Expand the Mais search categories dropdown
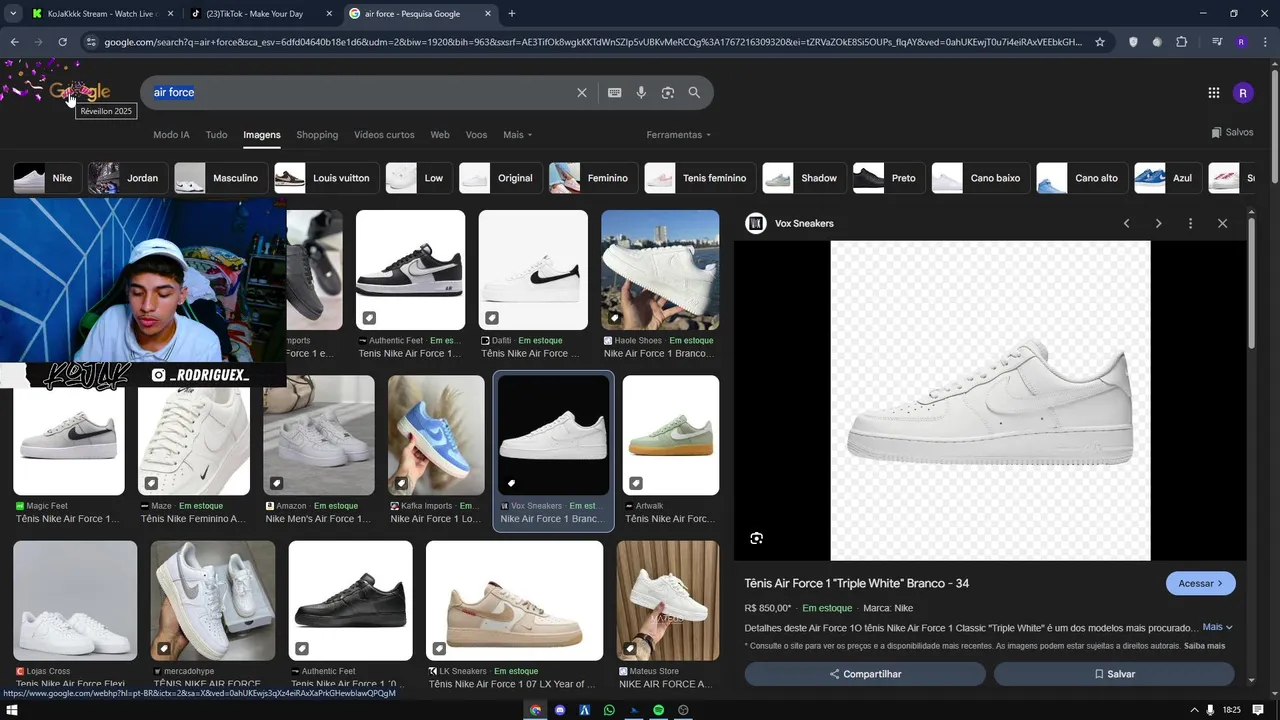1280x720 pixels. [x=517, y=135]
